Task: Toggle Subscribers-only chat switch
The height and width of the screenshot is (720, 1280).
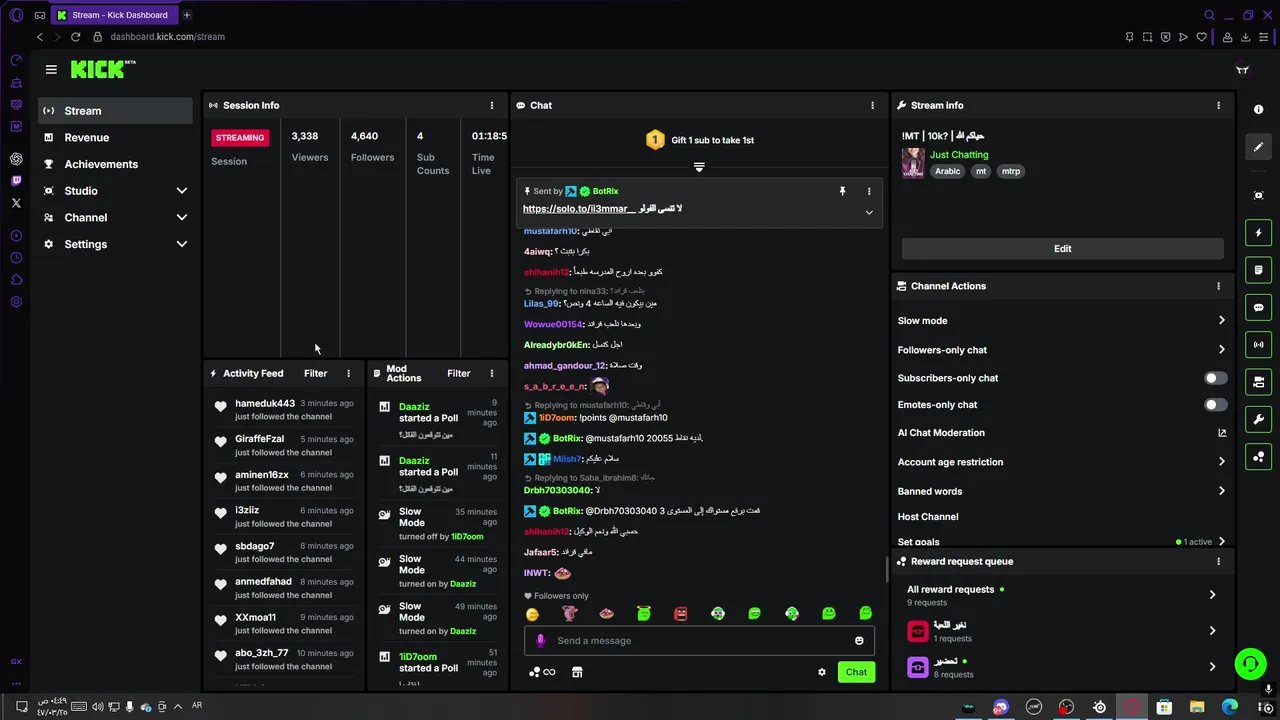Action: pyautogui.click(x=1215, y=378)
